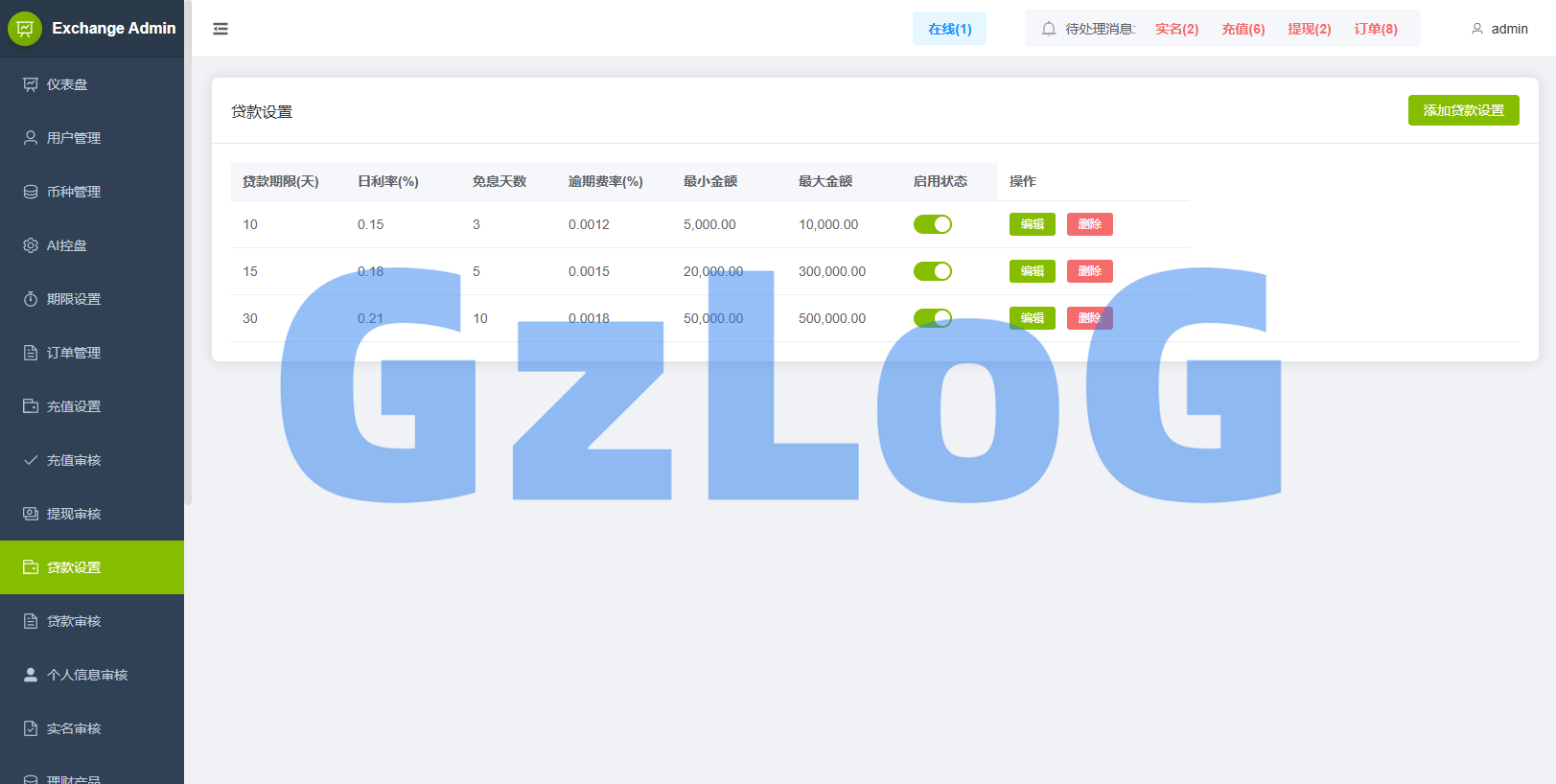Image resolution: width=1556 pixels, height=784 pixels.
Task: Click the notification bell icon
Action: click(1049, 29)
